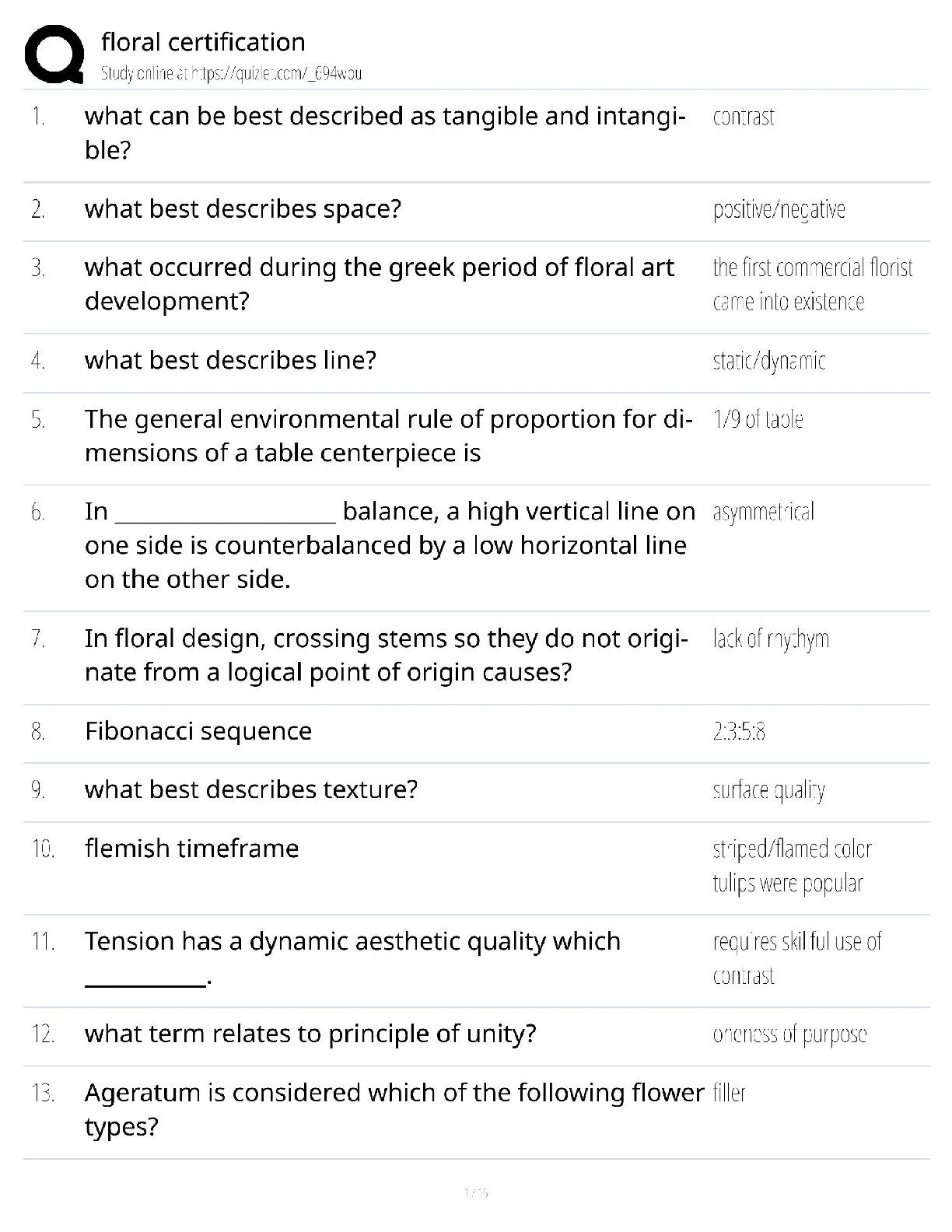
Task: Select the "what best describes space?" question
Action: pos(243,209)
